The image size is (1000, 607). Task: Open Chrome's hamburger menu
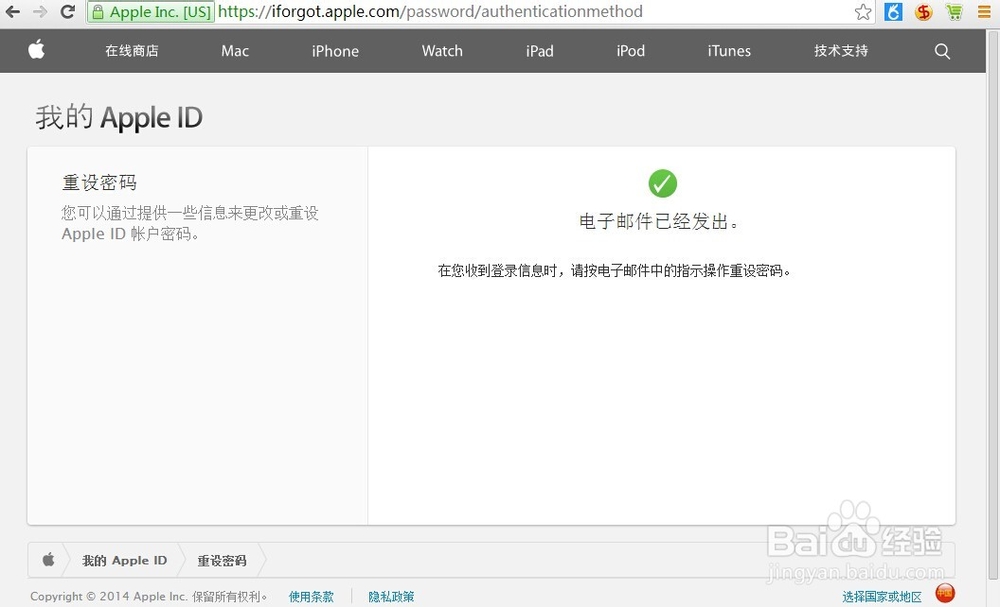point(984,13)
